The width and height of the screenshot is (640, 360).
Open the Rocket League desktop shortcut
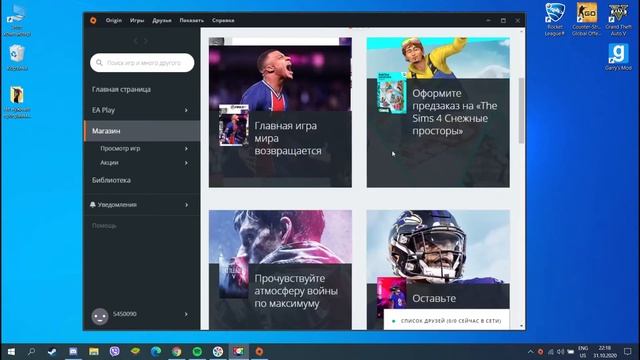point(555,19)
